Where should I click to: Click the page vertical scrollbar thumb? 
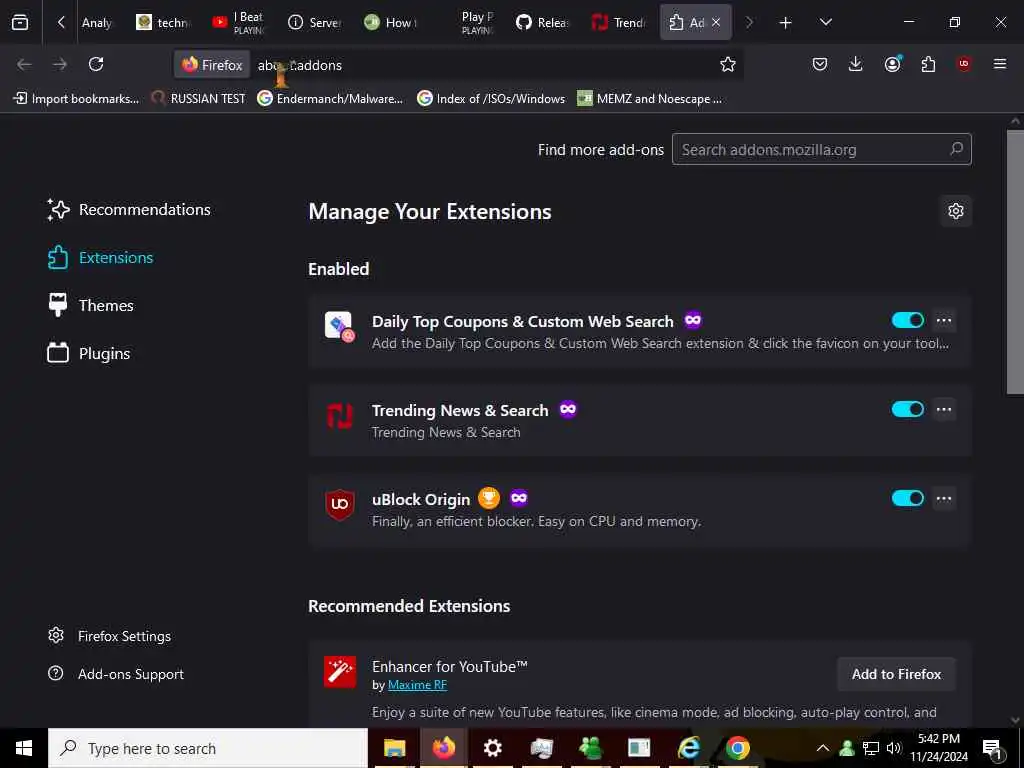click(x=1015, y=261)
